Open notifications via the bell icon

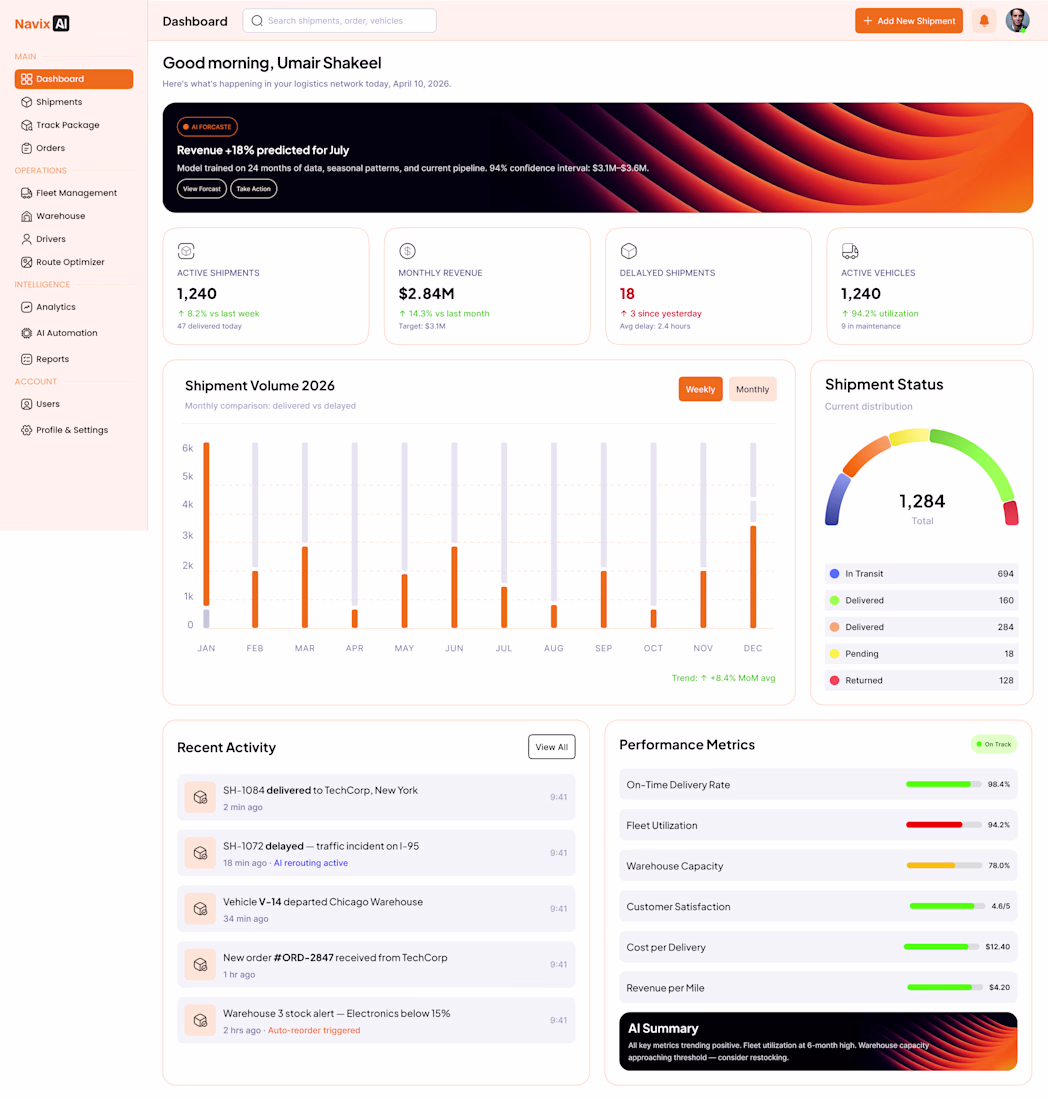tap(984, 21)
